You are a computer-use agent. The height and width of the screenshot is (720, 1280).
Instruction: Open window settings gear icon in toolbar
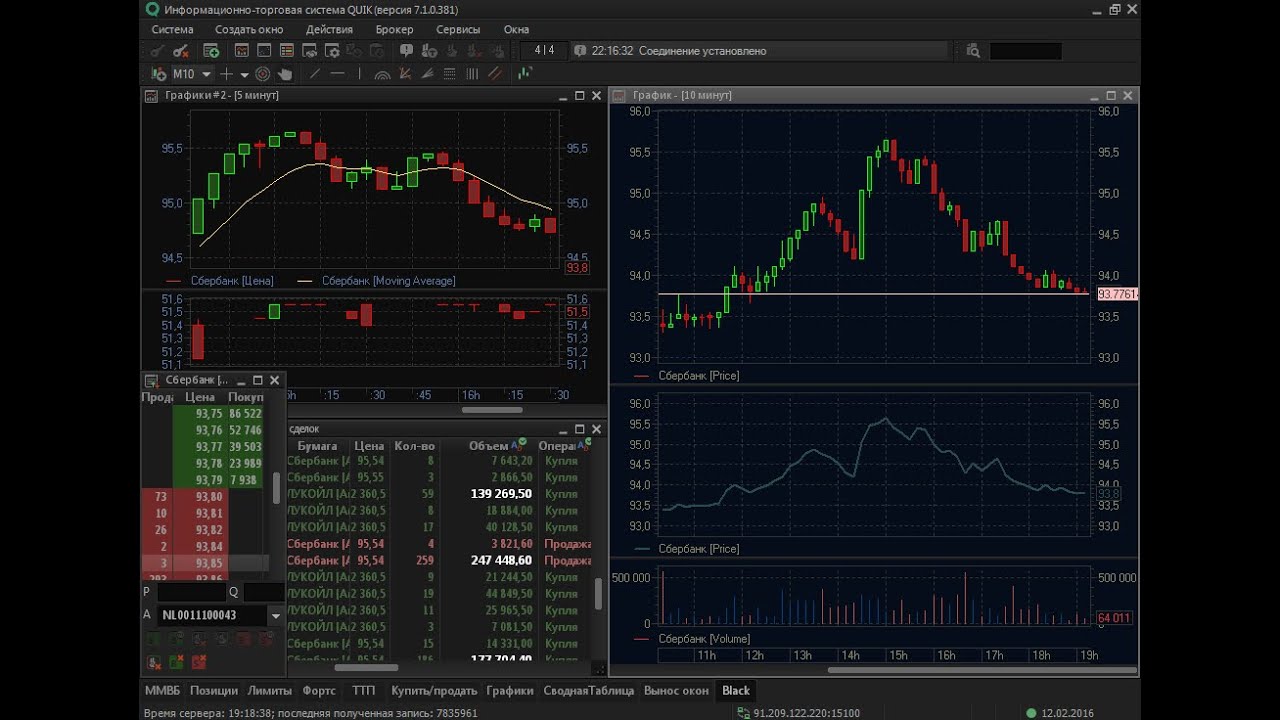pos(333,51)
